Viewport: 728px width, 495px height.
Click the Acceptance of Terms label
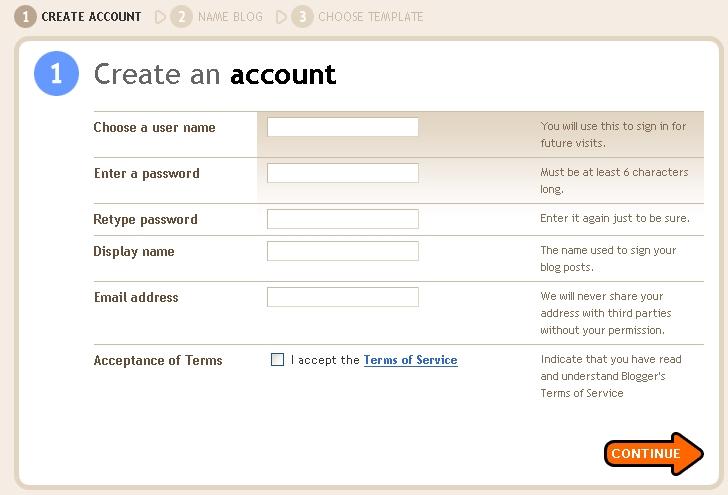158,360
